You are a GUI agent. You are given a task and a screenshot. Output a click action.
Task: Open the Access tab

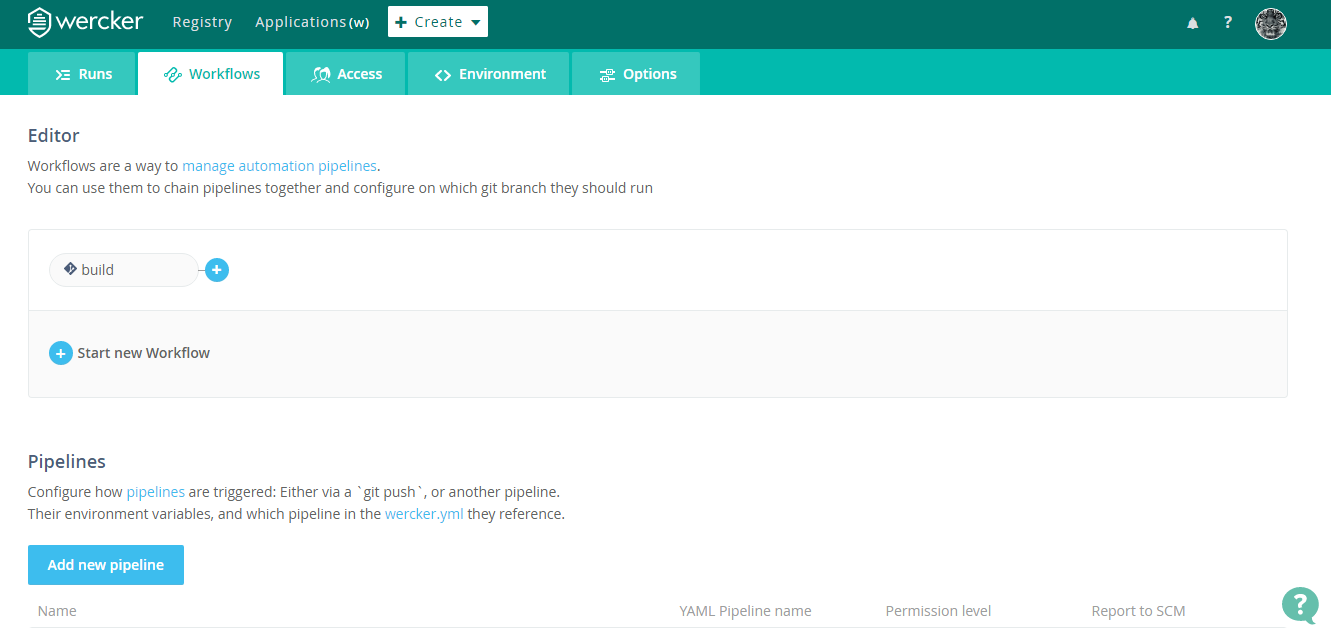tap(346, 74)
